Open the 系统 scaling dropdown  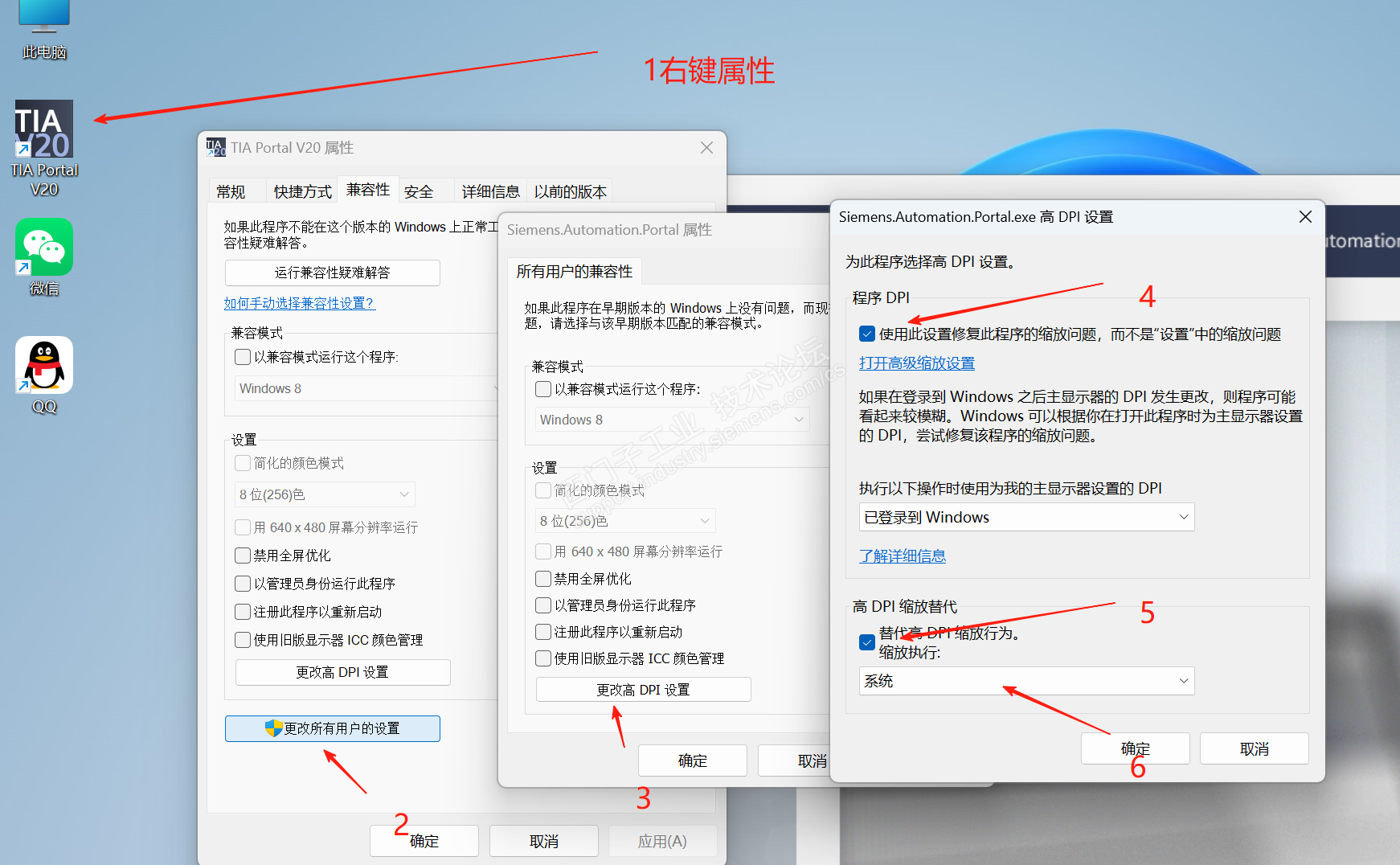pos(1027,681)
